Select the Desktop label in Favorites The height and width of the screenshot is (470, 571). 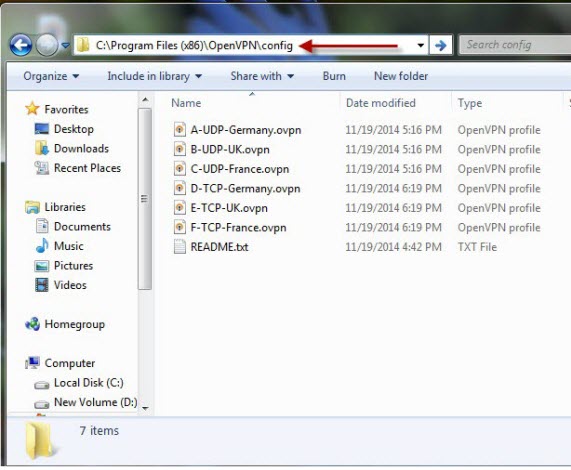coord(74,129)
